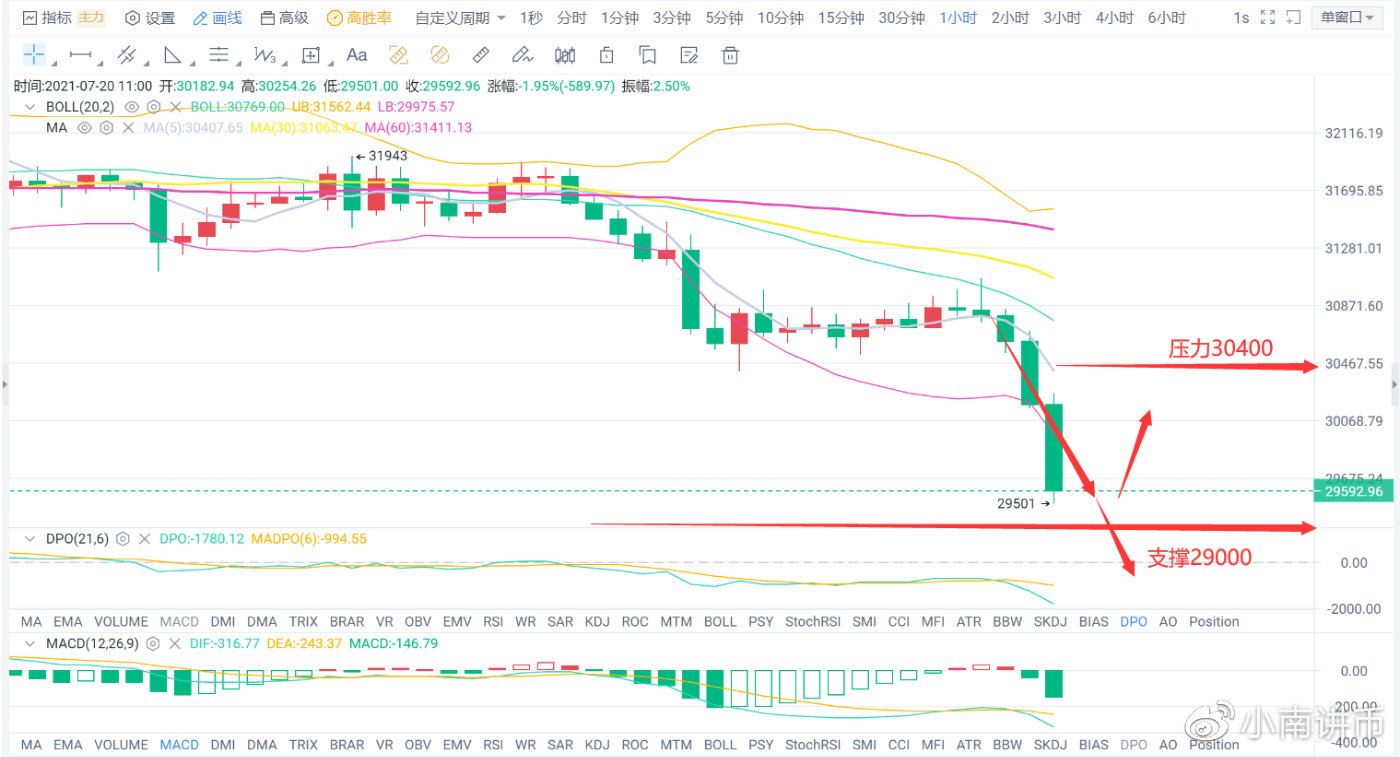Select KDJ in the DPO indicator row

pos(597,621)
